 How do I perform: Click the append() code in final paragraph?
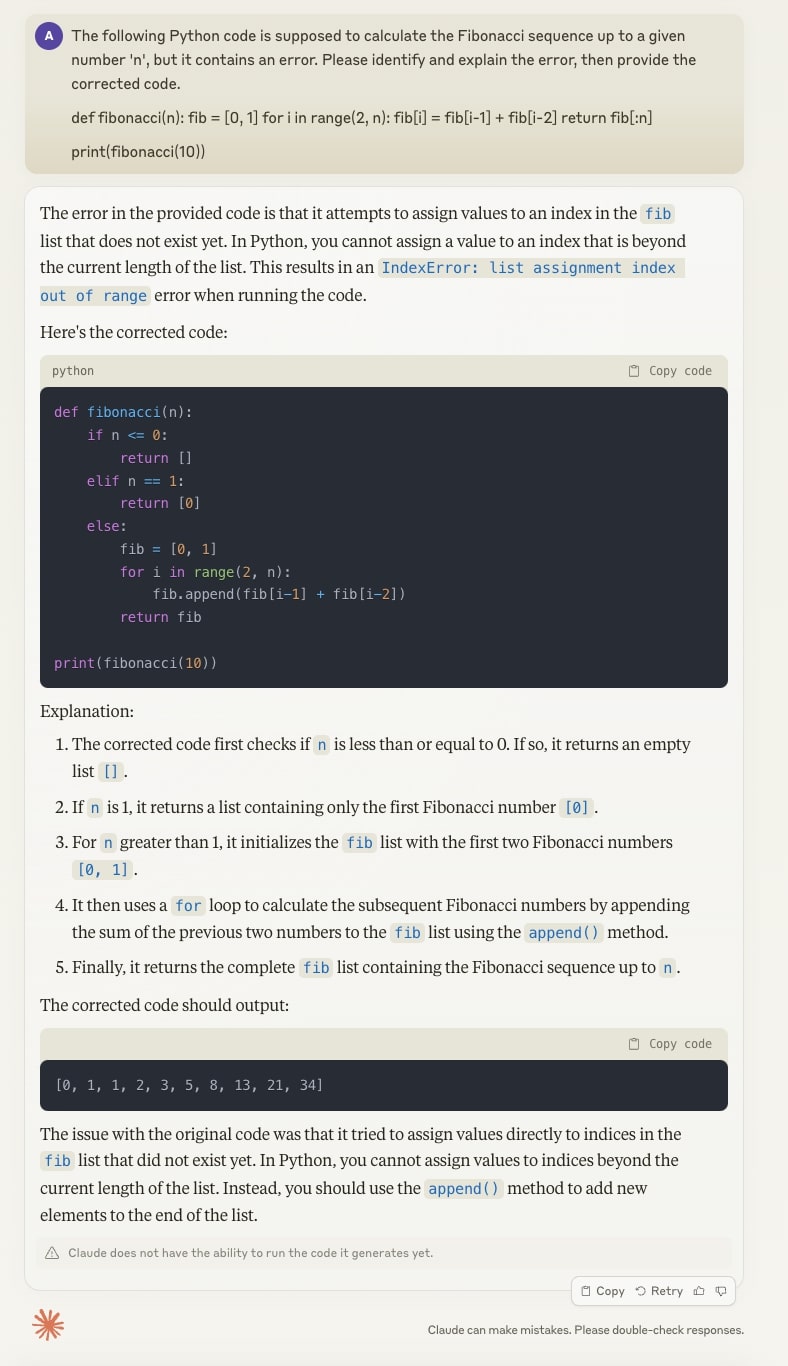tap(464, 1189)
